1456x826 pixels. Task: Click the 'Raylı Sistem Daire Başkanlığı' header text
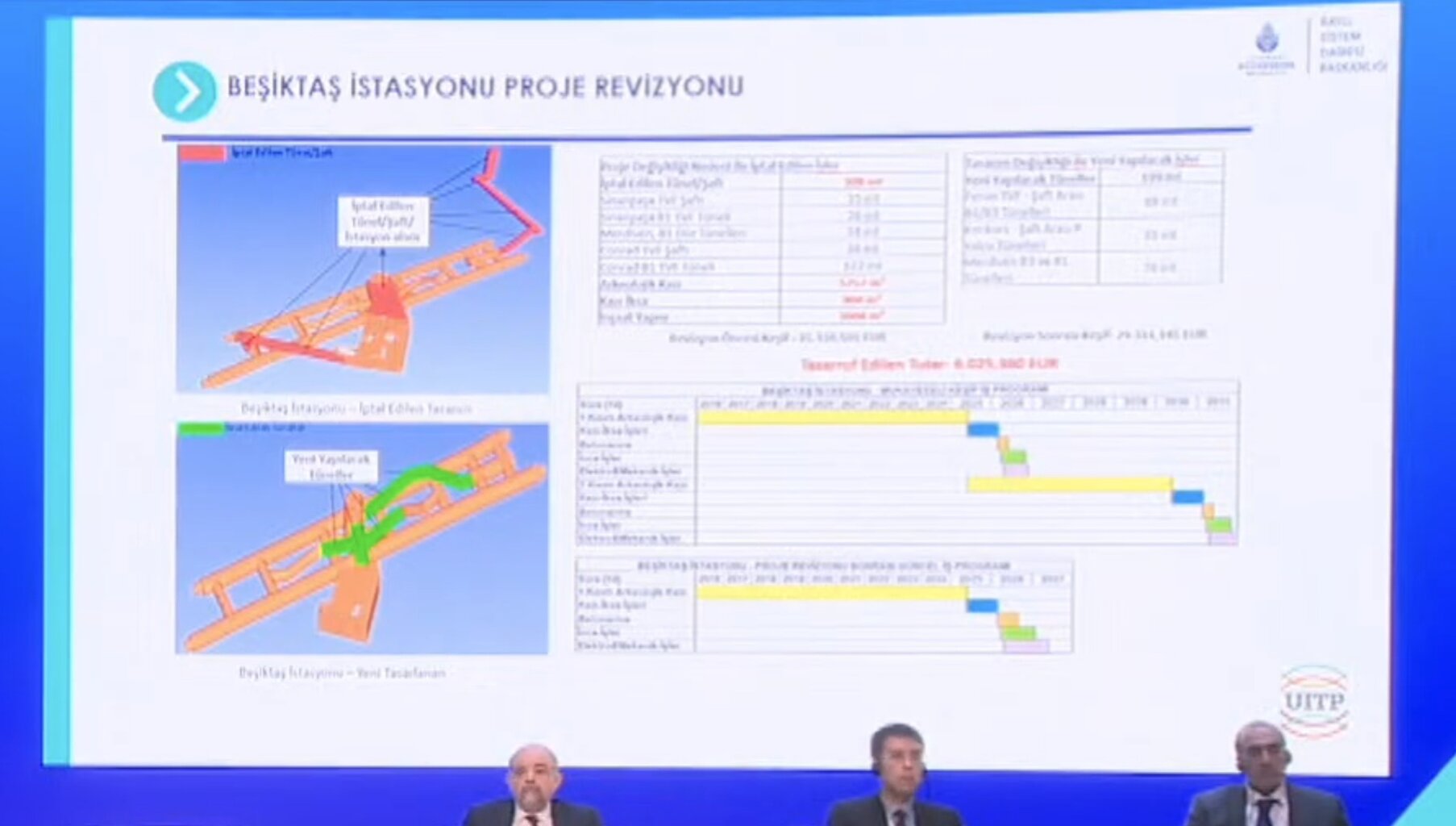[1352, 45]
